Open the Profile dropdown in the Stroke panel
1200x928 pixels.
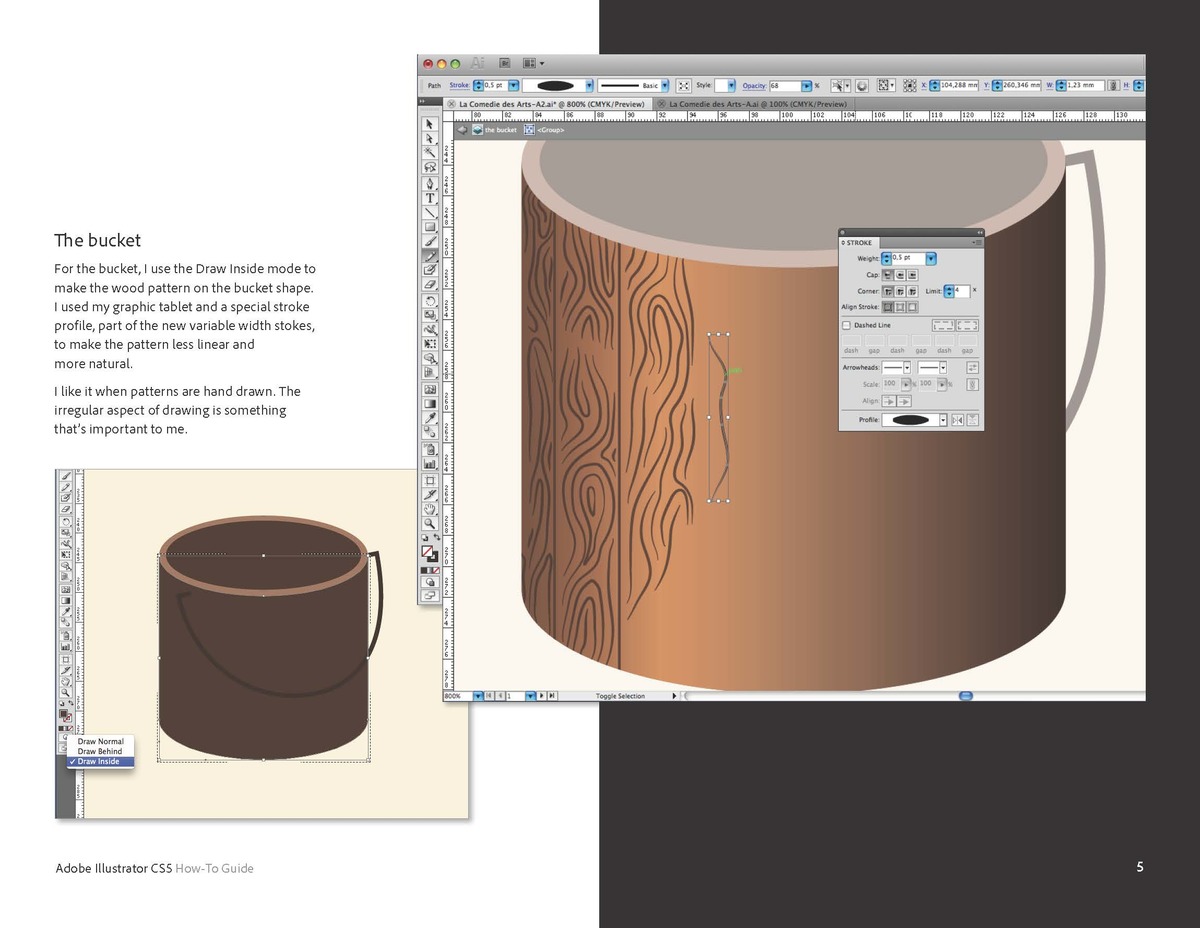942,420
